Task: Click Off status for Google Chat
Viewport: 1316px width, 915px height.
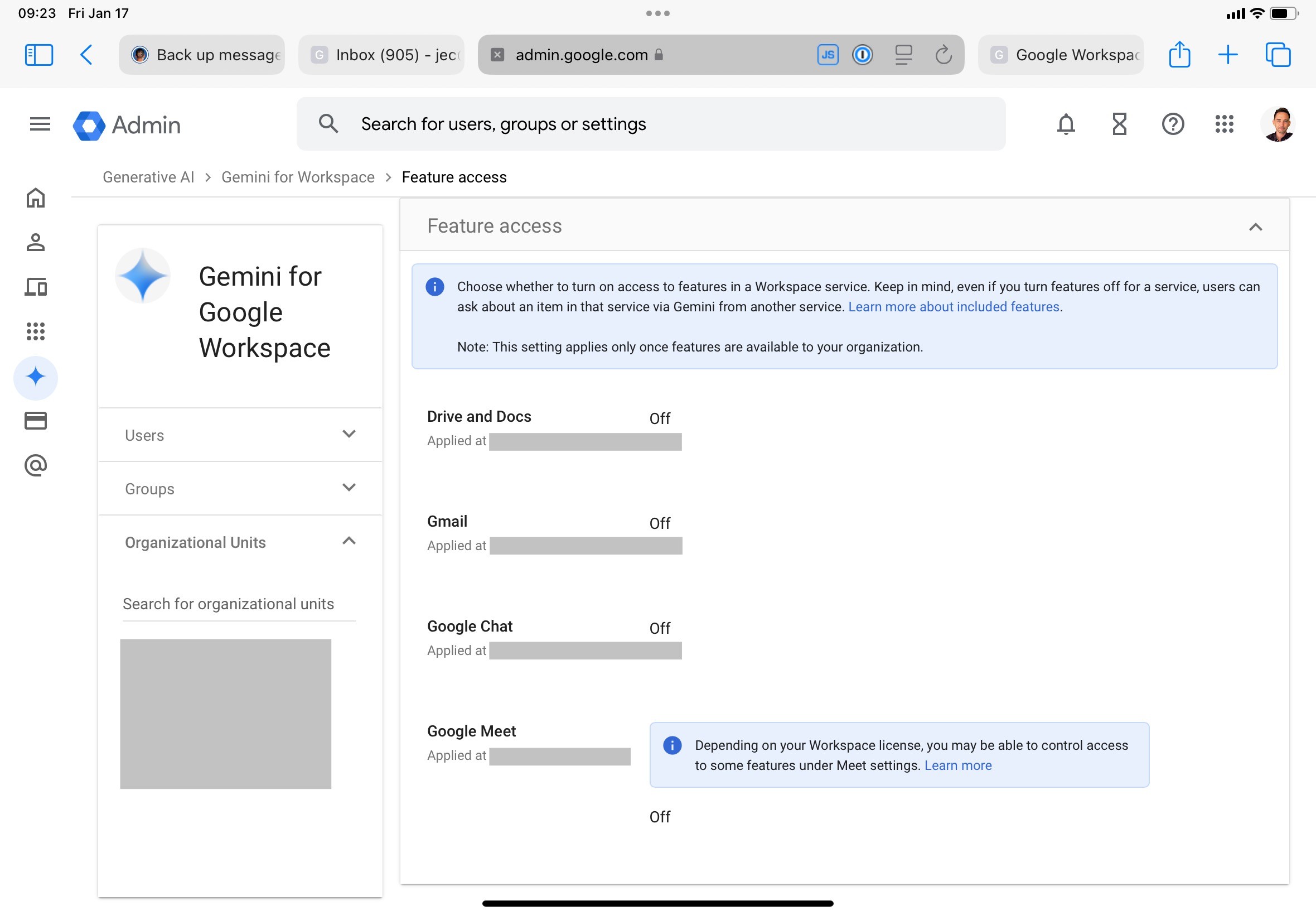Action: pos(660,628)
